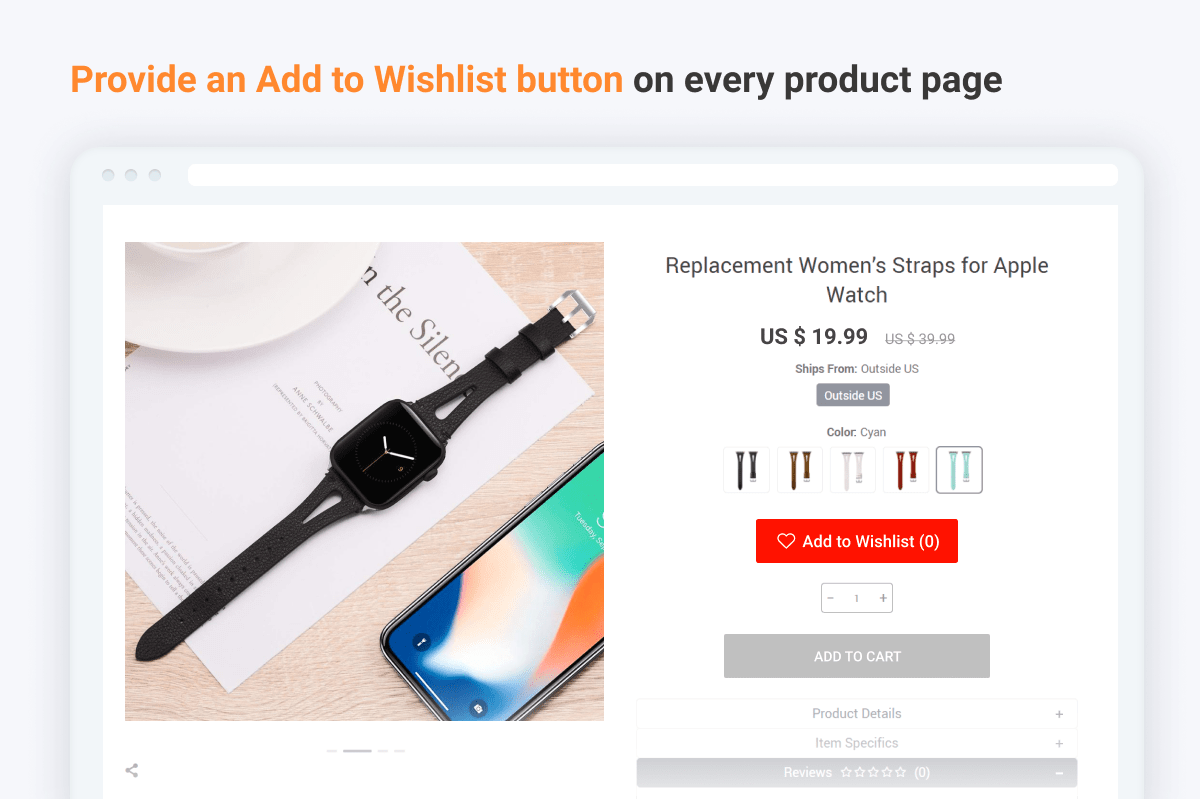Click the Add to Wishlist button
Viewport: 1200px width, 799px height.
(x=857, y=541)
